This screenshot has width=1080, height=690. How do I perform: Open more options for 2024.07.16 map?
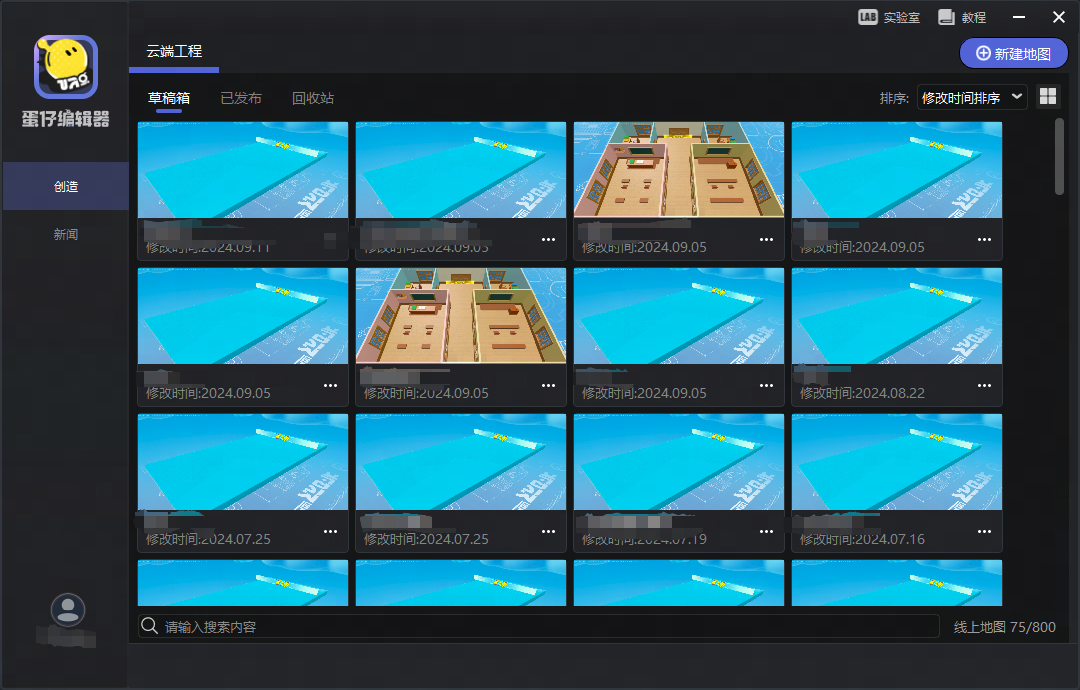[984, 532]
